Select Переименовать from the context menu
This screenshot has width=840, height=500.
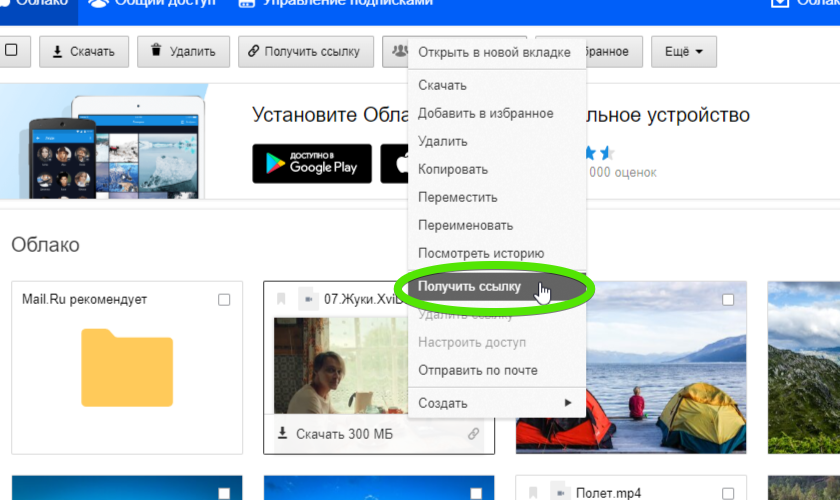(x=465, y=225)
